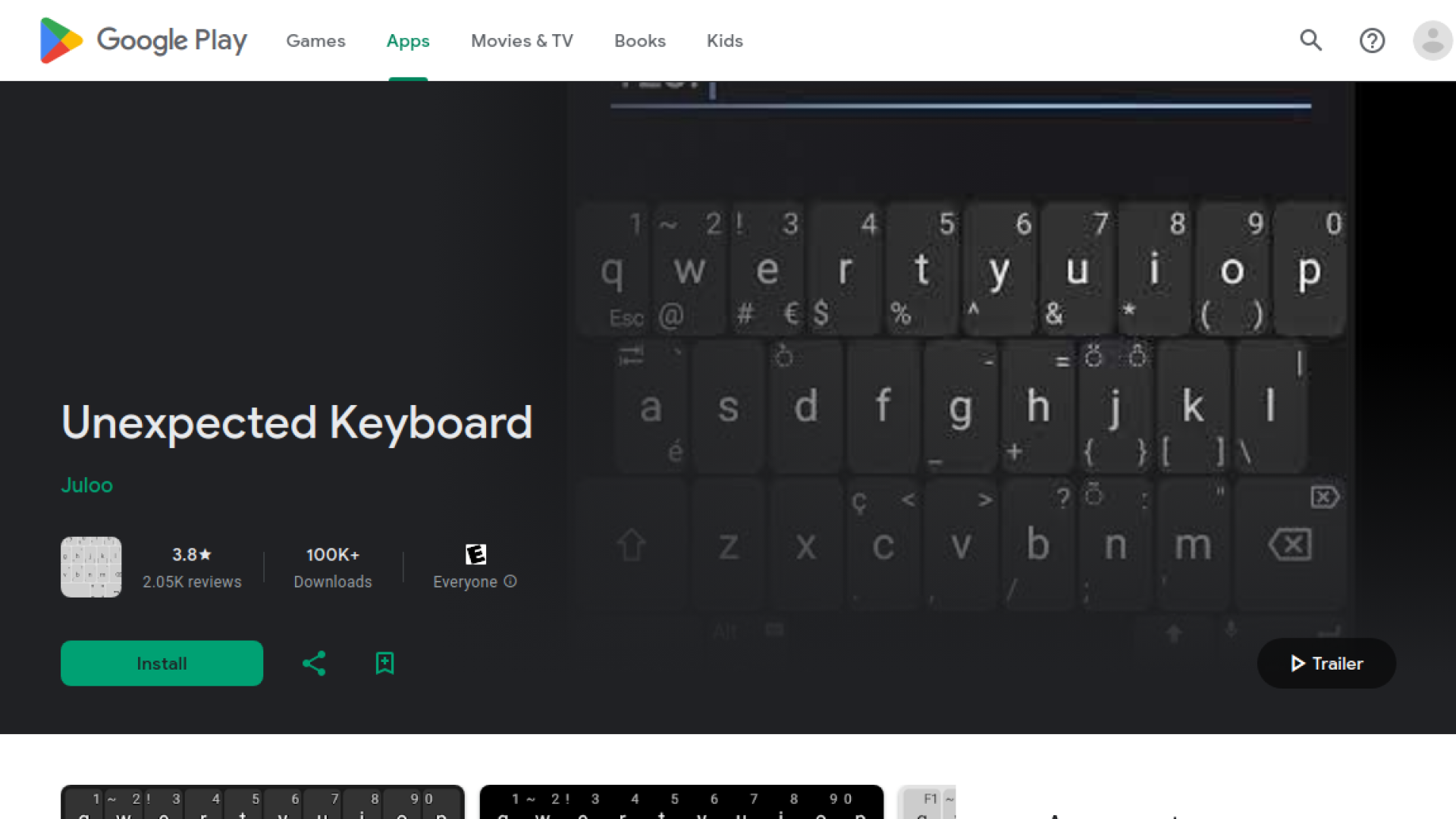This screenshot has width=1456, height=819.
Task: Switch to the Movies & TV tab
Action: (522, 41)
